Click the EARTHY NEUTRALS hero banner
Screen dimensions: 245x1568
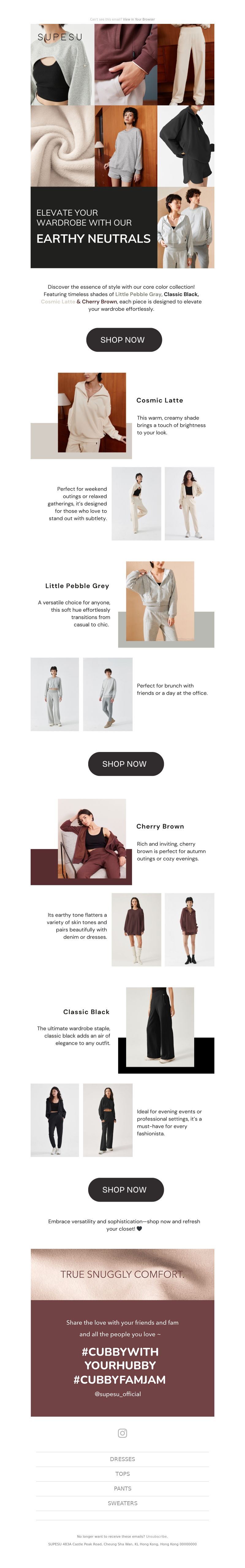pos(94,227)
